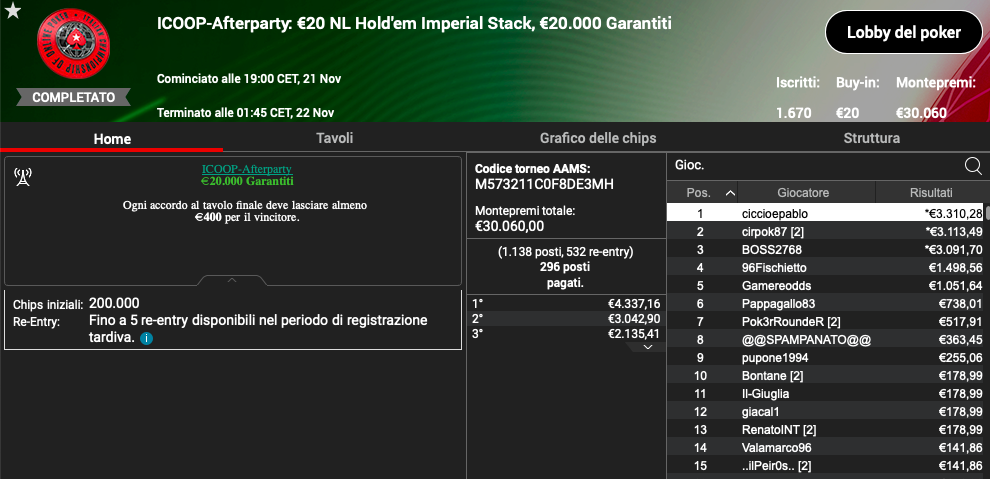Select player ciccioepablo in first place
The height and width of the screenshot is (479, 990).
[x=826, y=213]
